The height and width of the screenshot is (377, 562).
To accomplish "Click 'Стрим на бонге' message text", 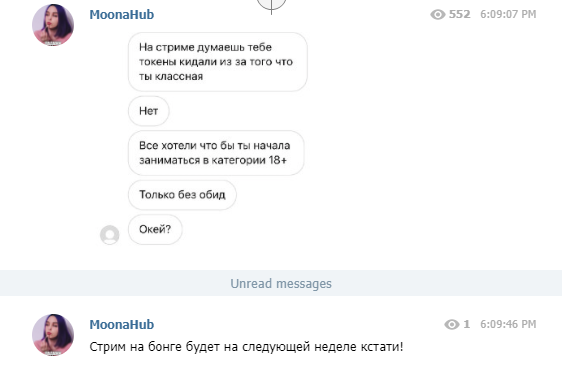I will click(x=246, y=347).
